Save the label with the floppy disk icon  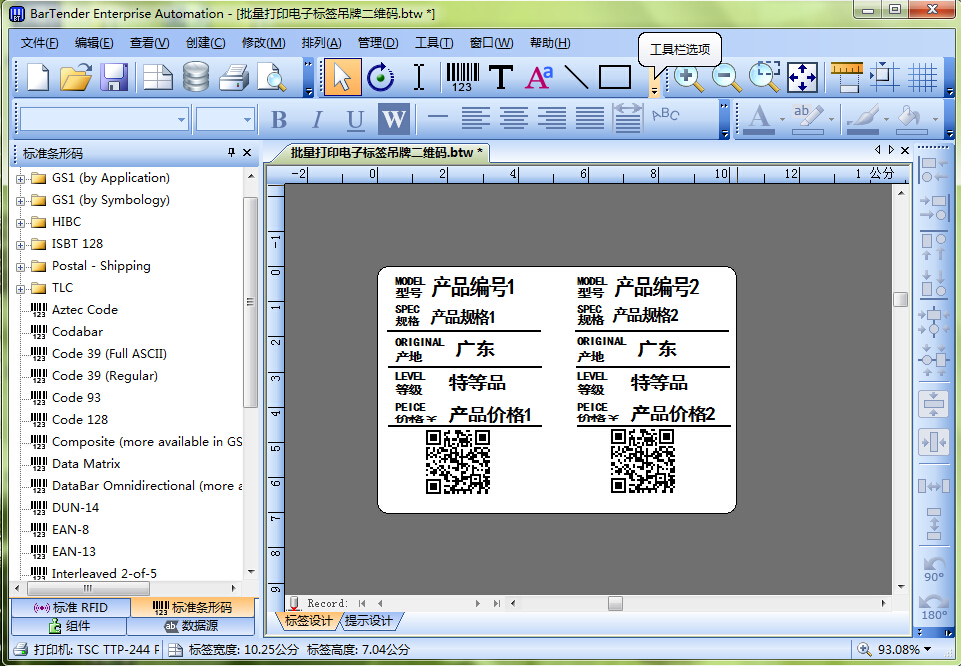(114, 78)
